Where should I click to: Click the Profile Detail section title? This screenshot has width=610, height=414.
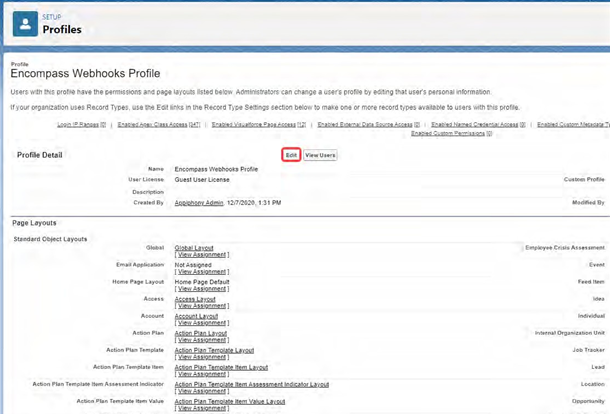click(x=40, y=155)
